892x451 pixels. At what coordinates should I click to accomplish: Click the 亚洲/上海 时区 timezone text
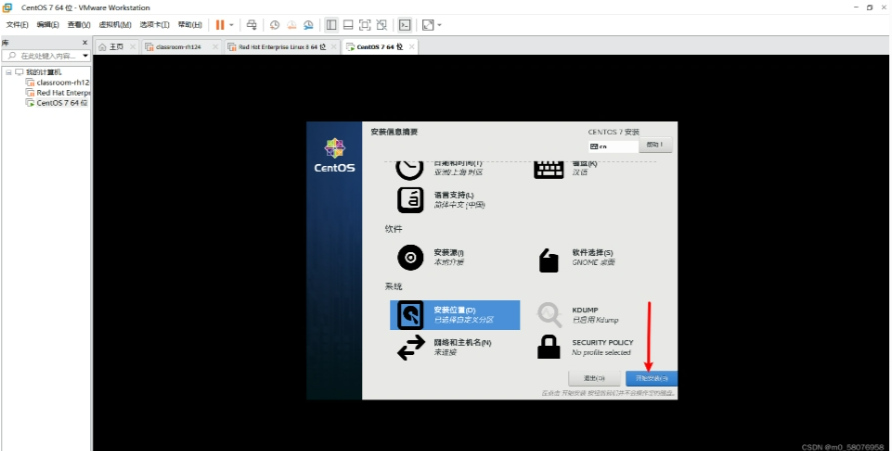click(x=459, y=172)
